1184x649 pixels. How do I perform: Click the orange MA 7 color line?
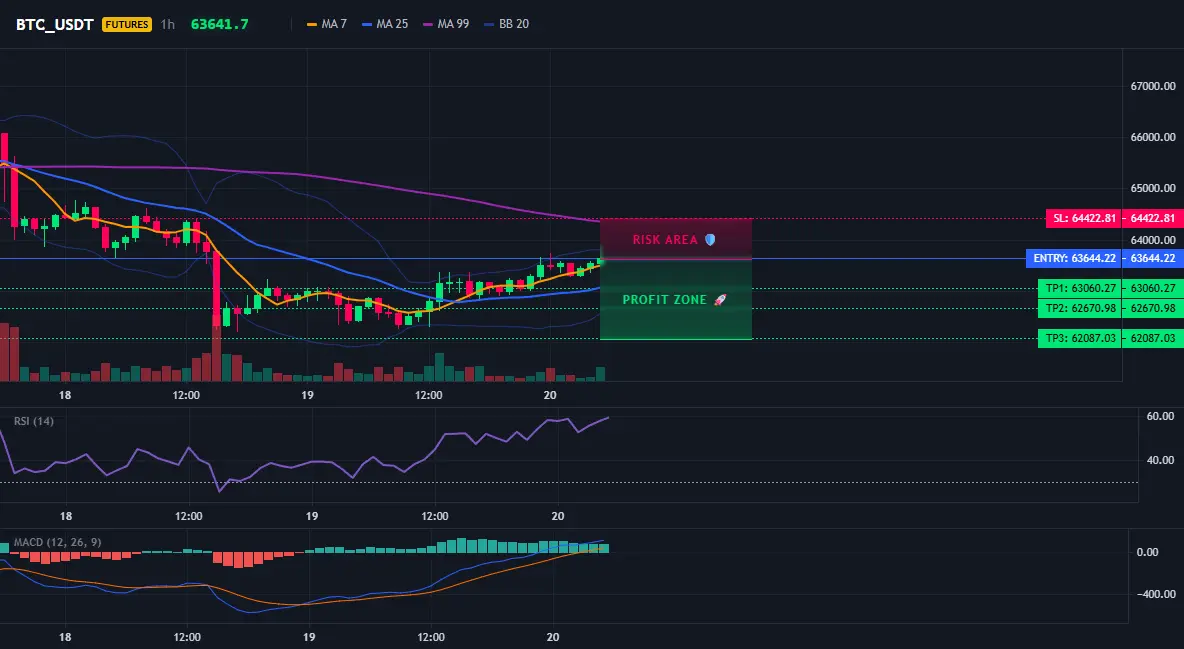click(312, 24)
